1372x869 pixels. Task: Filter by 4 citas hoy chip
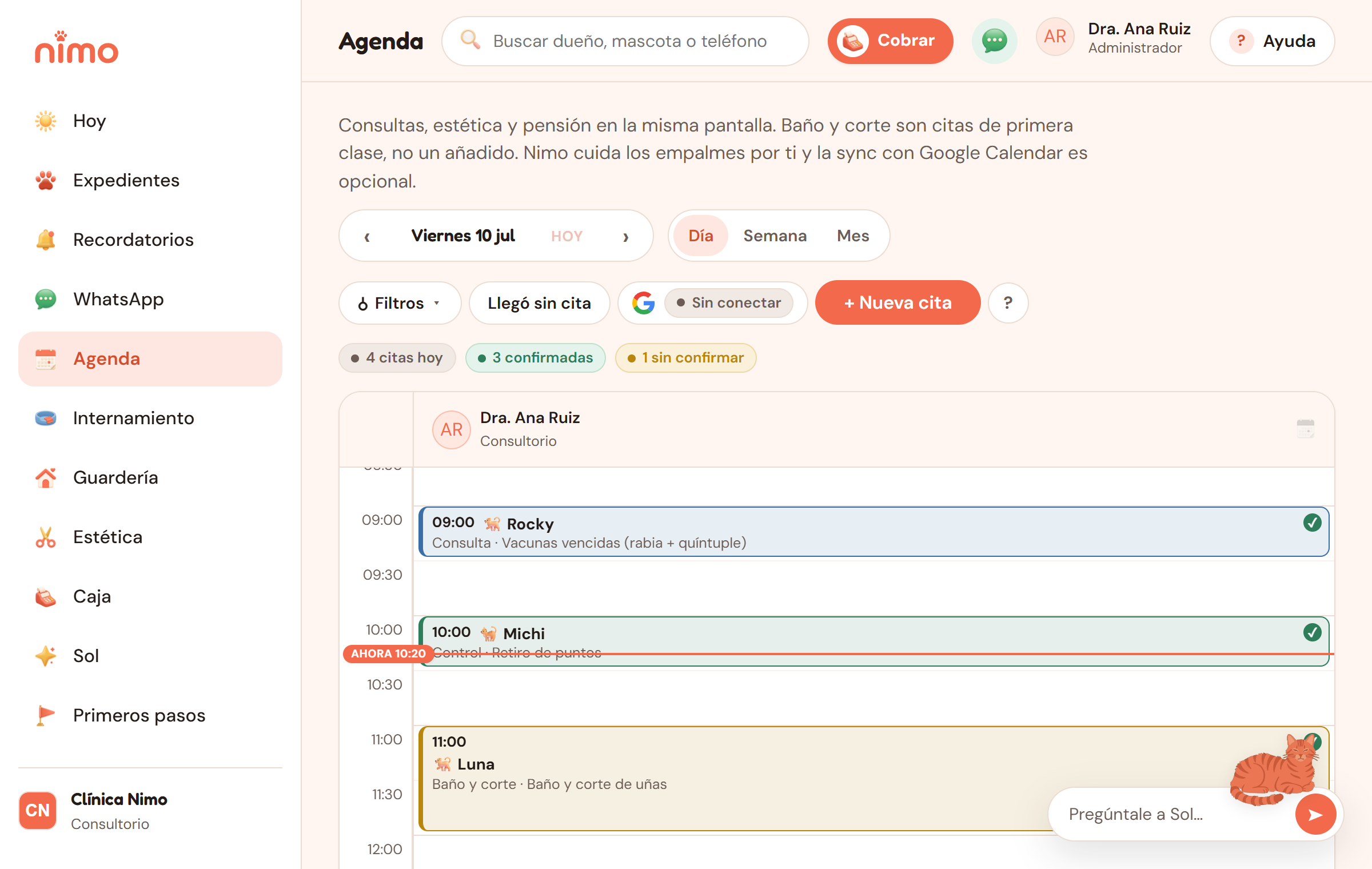[397, 358]
